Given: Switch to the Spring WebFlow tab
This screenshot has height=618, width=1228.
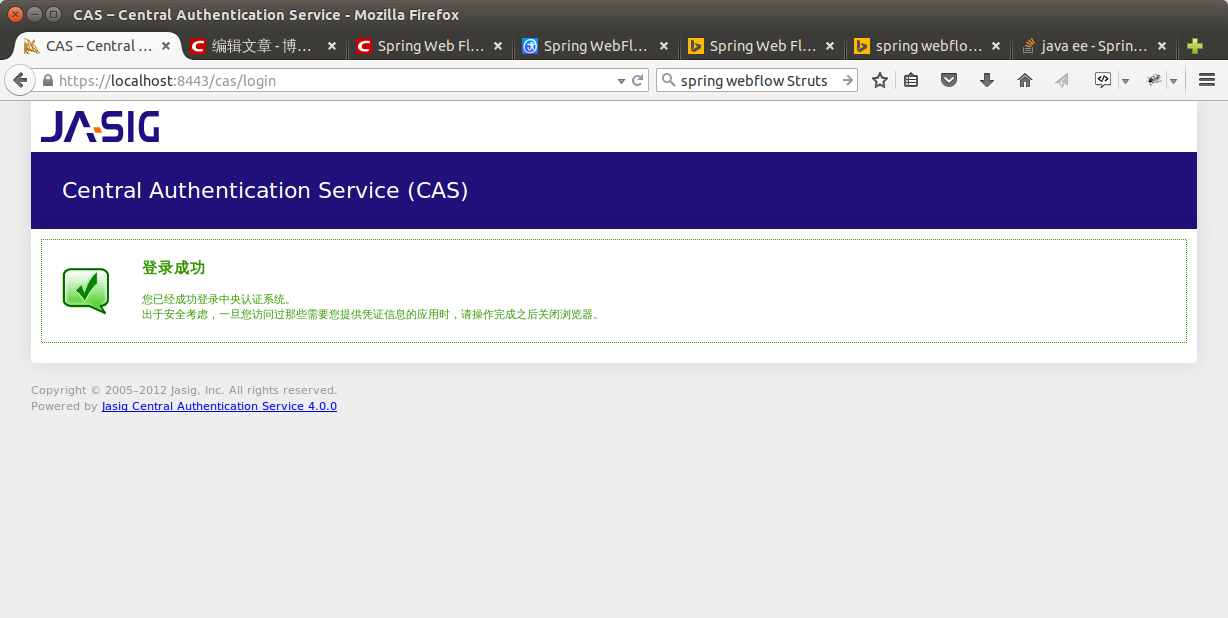Looking at the screenshot, I should (590, 45).
